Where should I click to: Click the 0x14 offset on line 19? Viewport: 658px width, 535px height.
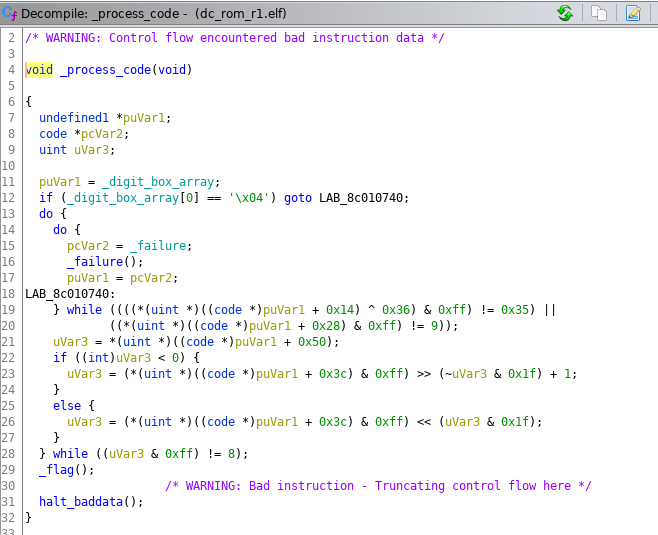340,310
